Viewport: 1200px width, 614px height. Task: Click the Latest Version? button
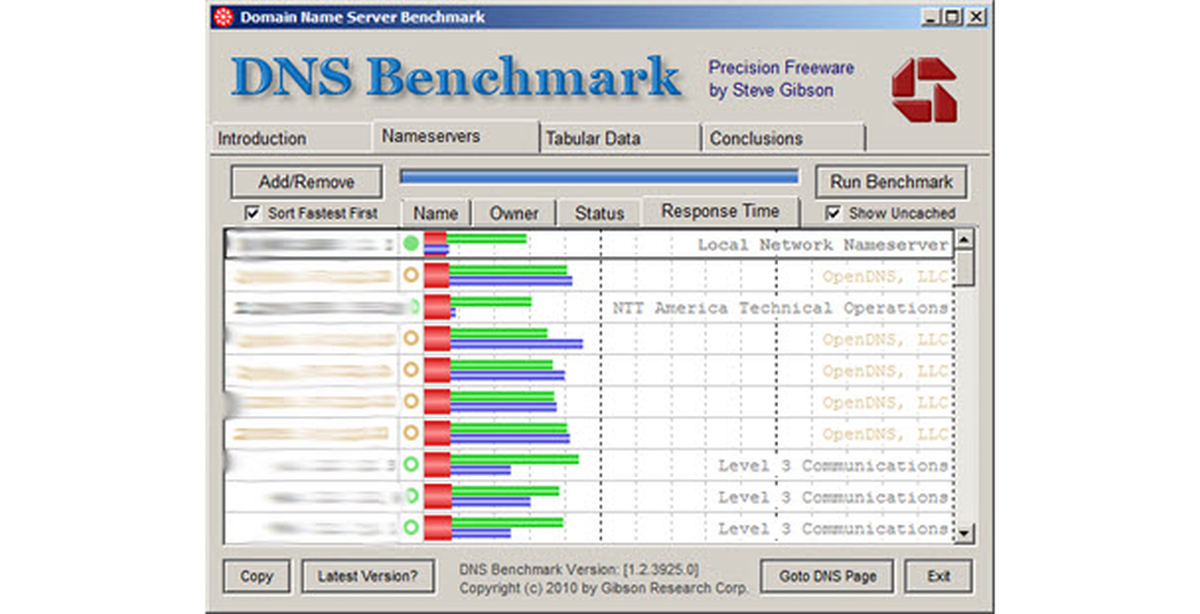click(x=368, y=576)
